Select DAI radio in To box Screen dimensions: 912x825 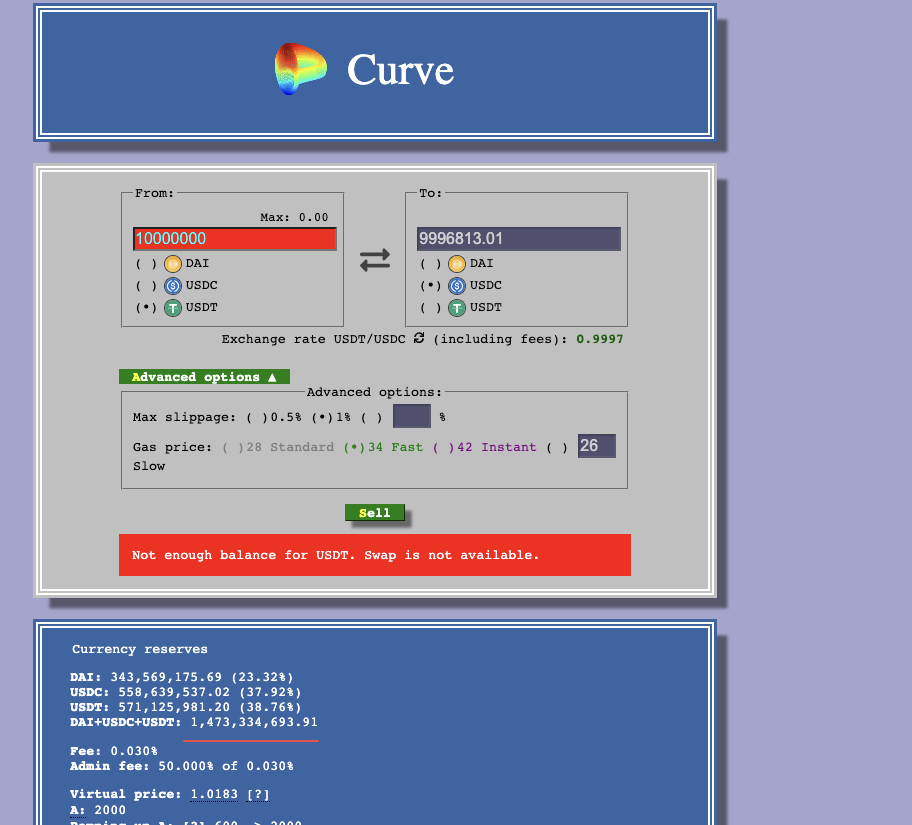(x=430, y=264)
